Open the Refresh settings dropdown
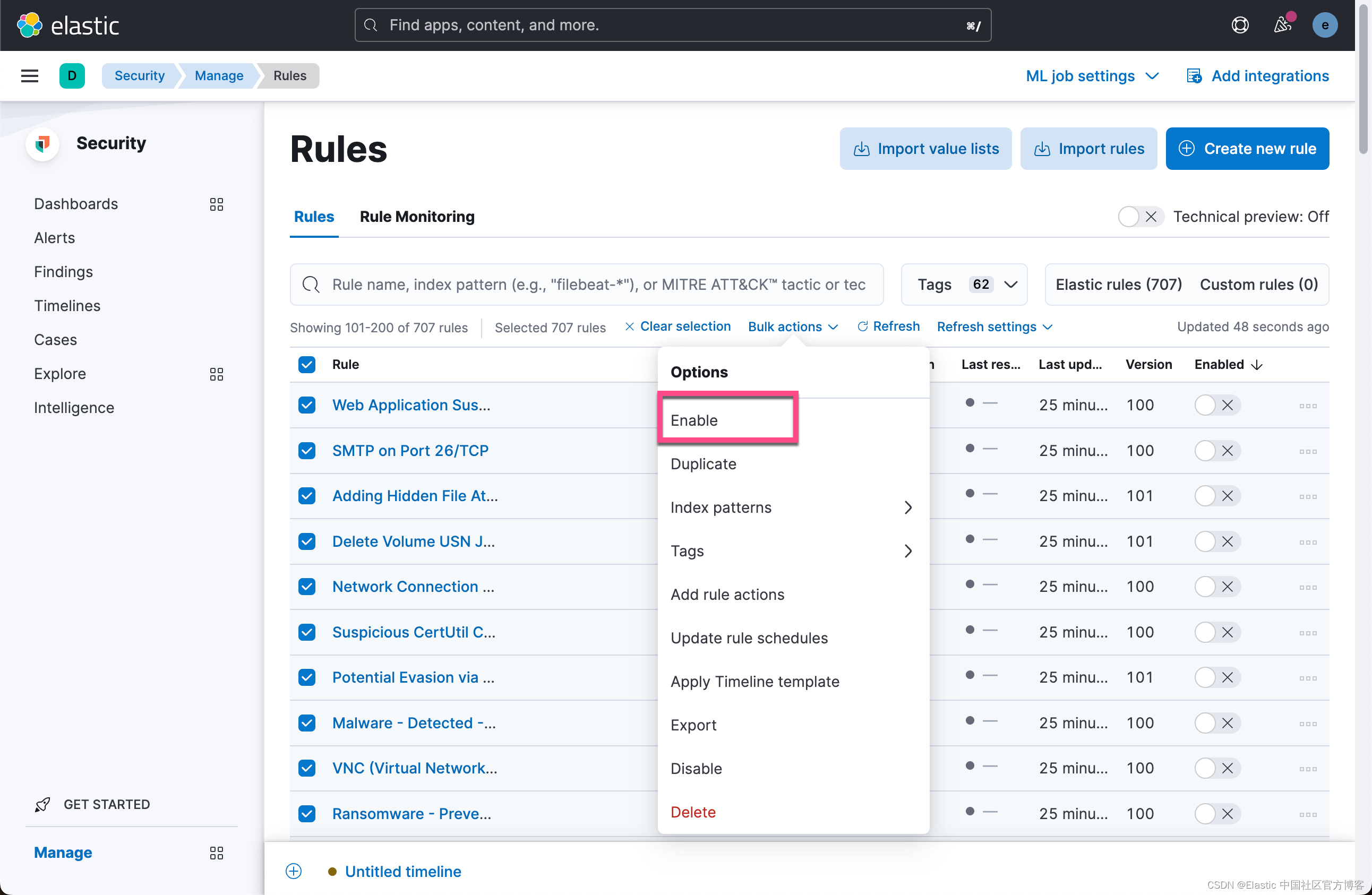This screenshot has width=1372, height=895. [x=994, y=327]
